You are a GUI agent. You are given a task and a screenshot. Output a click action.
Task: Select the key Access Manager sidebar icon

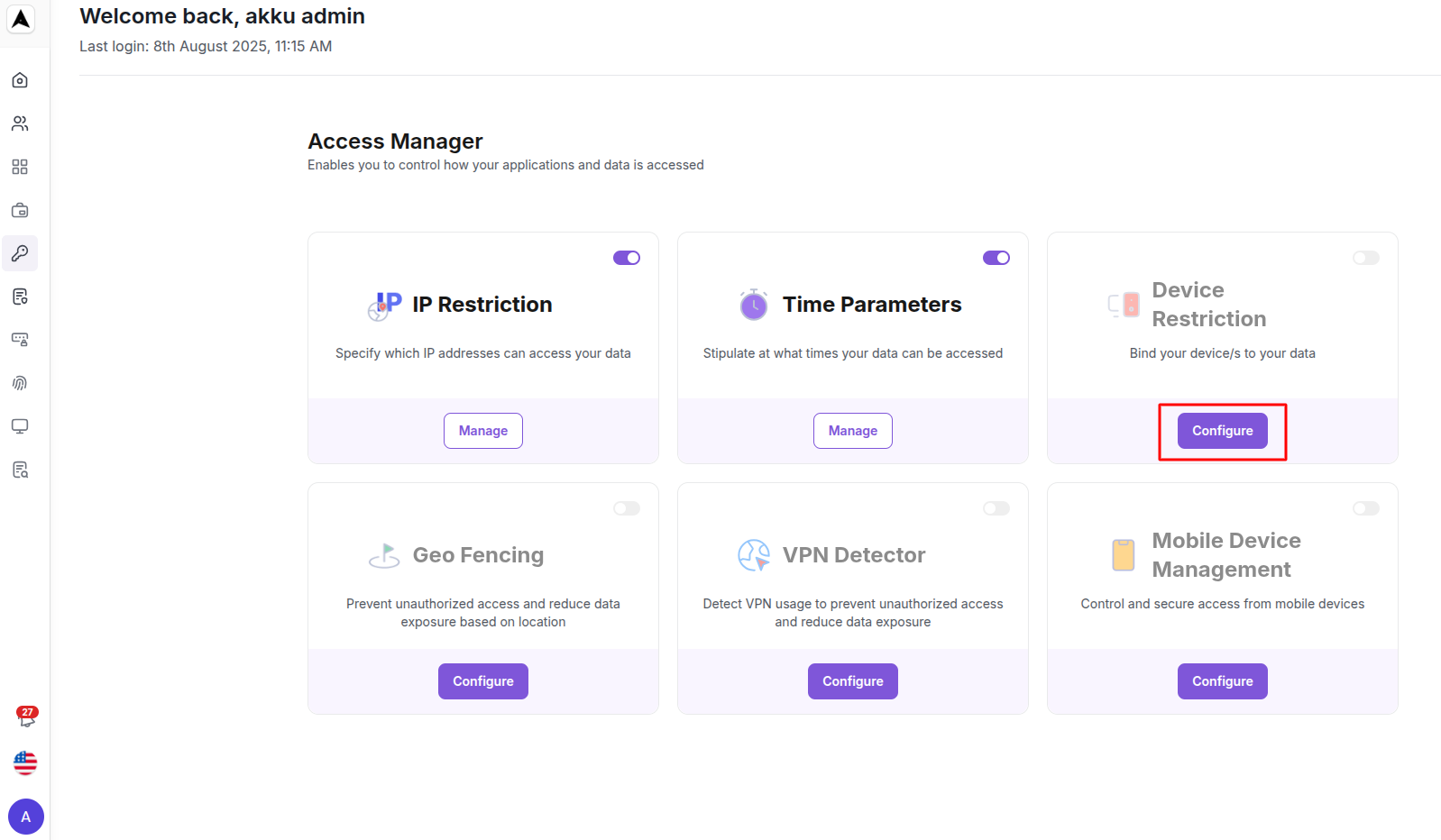(20, 253)
